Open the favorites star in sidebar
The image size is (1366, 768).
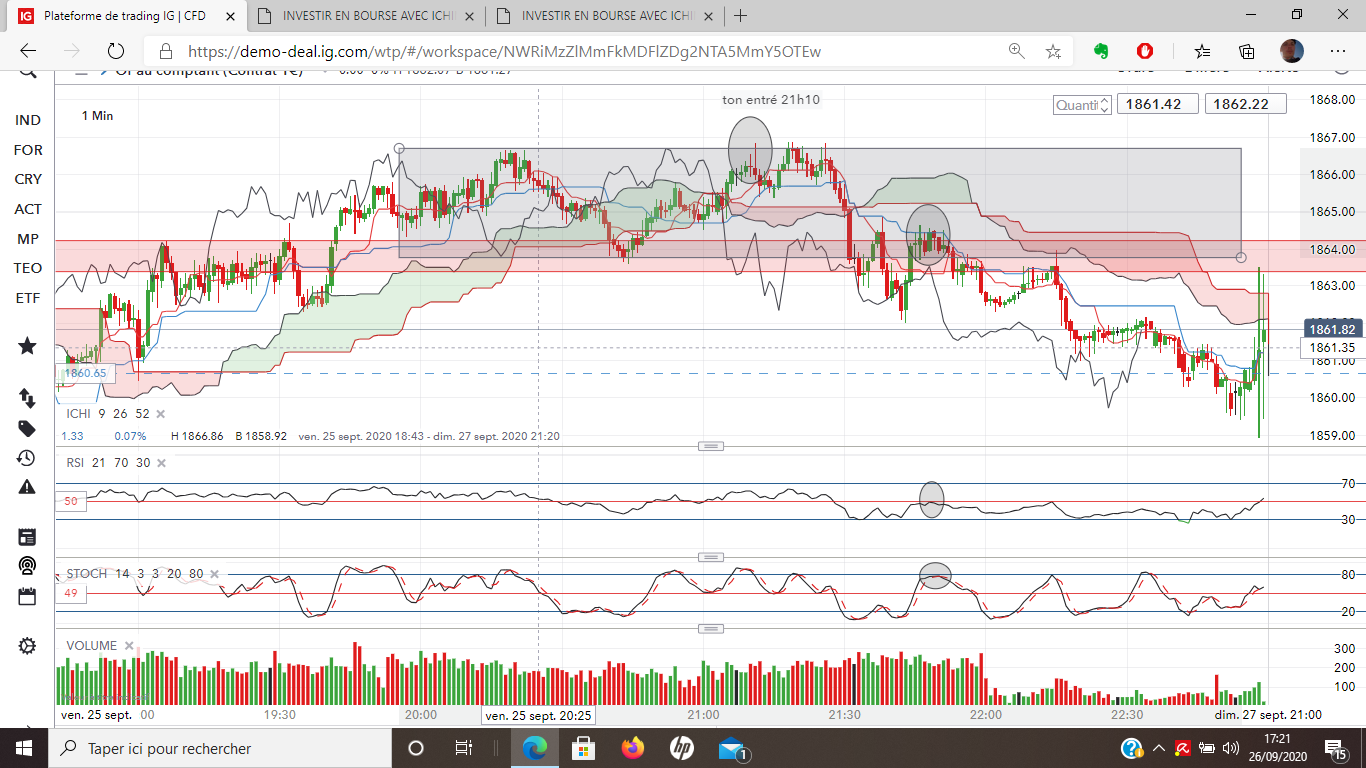point(27,346)
